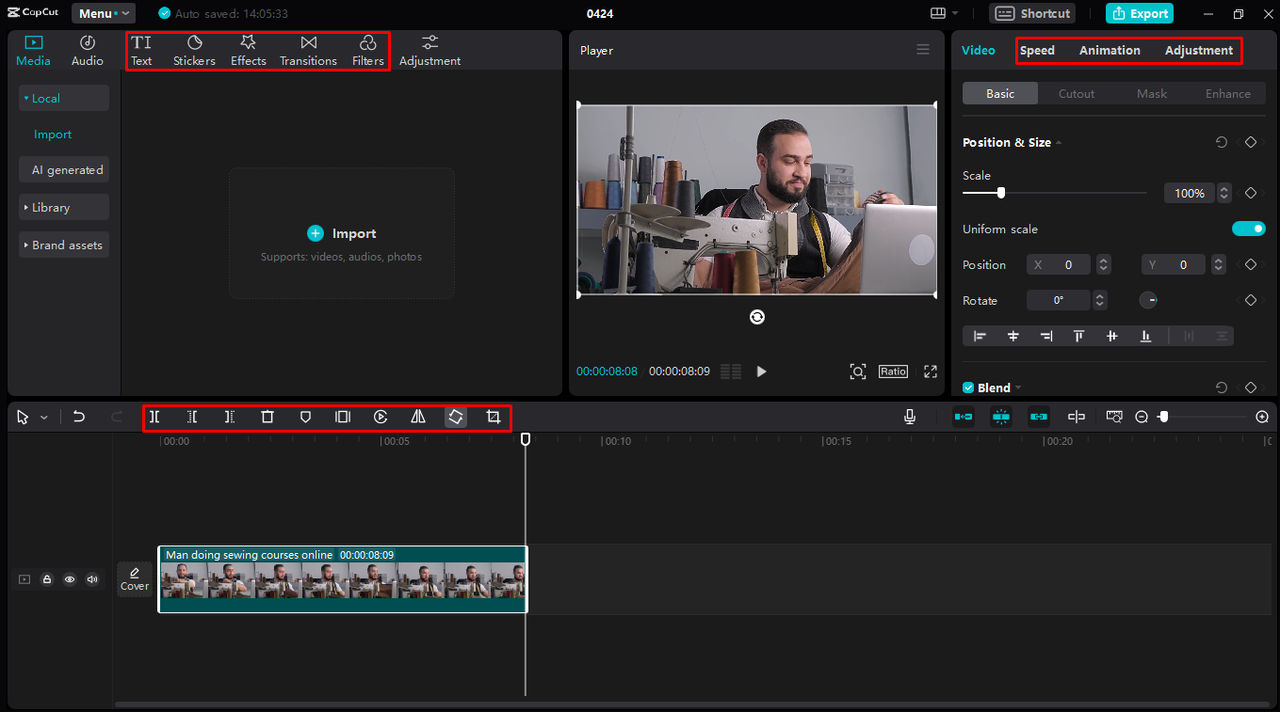Collapse the Position & Size section

pyautogui.click(x=1058, y=143)
